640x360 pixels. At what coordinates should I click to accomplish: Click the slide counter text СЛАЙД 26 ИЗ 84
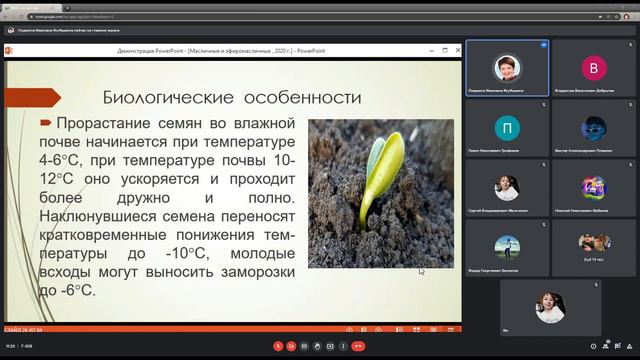pyautogui.click(x=23, y=330)
